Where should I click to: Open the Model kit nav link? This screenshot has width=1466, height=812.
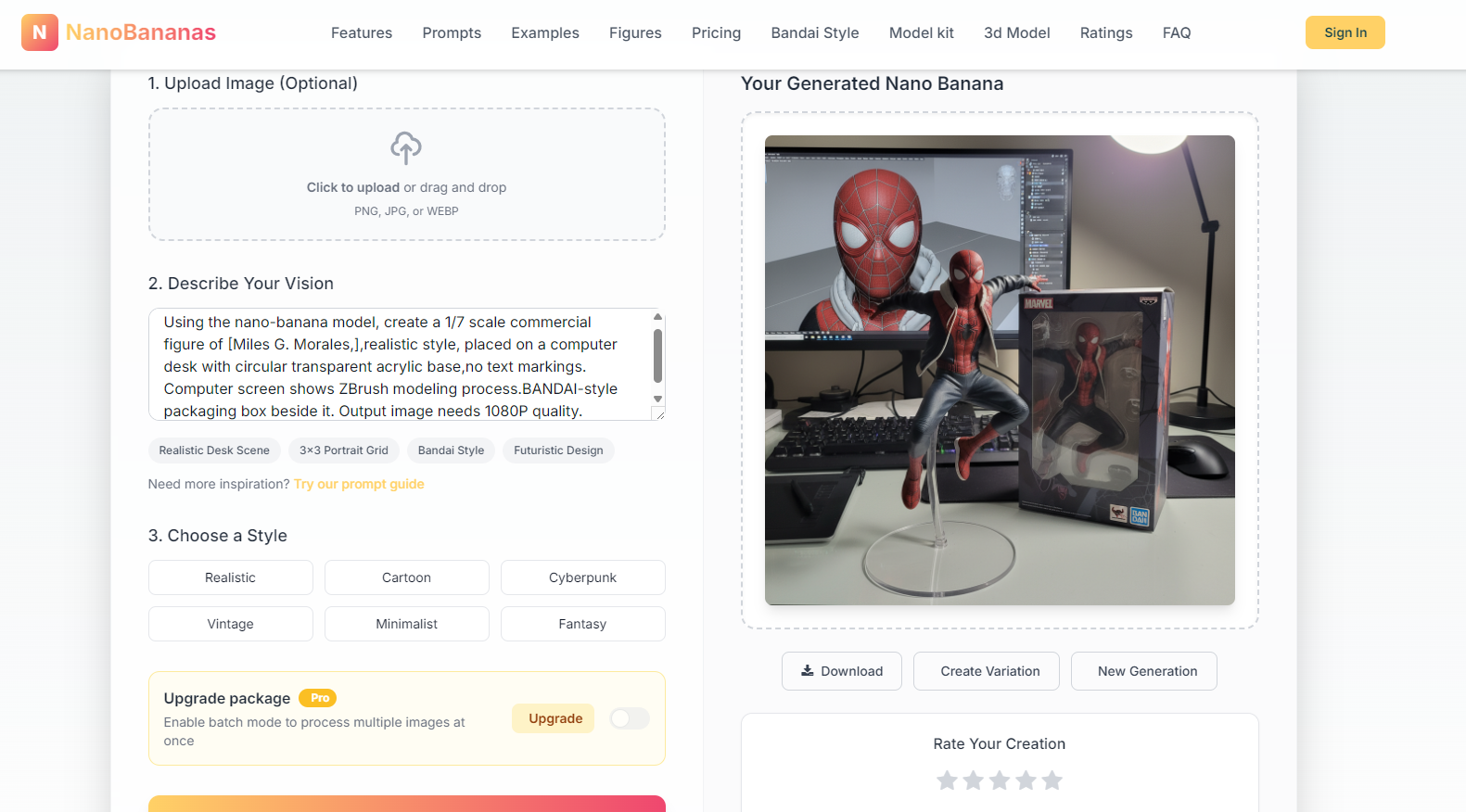(x=922, y=32)
